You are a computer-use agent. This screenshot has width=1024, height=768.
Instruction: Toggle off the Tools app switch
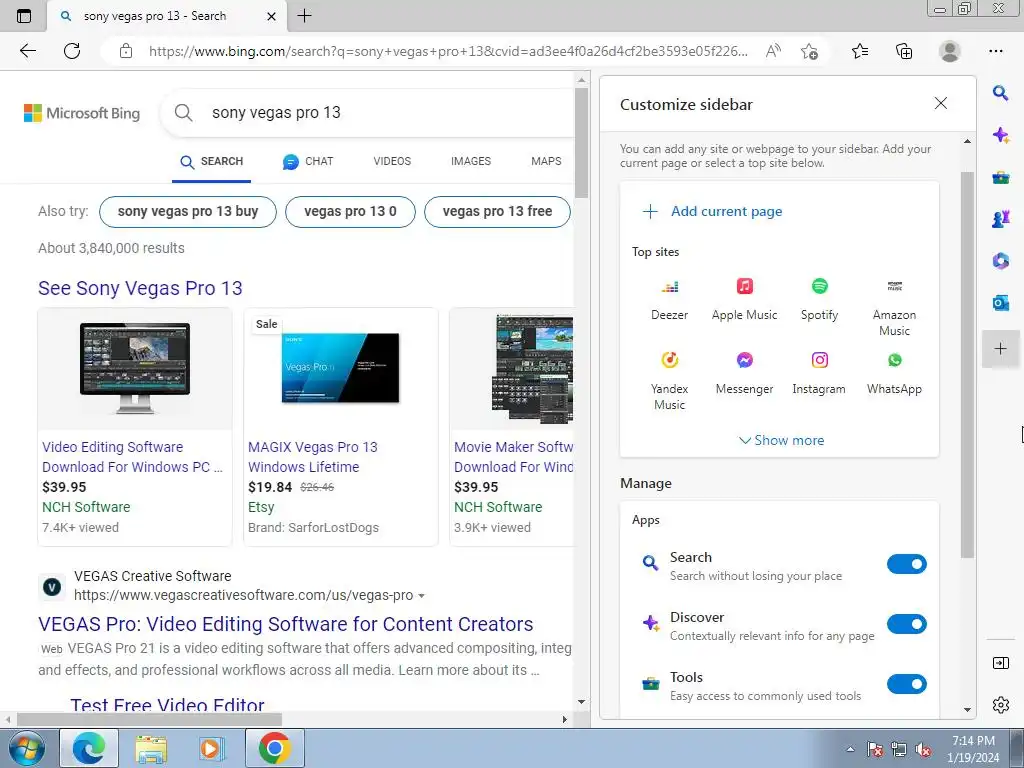(906, 684)
